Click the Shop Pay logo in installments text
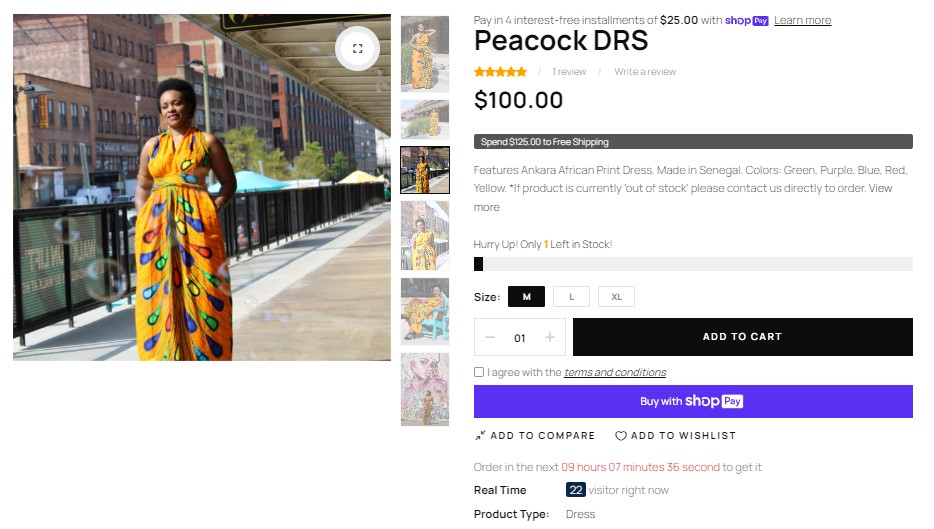This screenshot has width=934, height=529. [x=746, y=20]
